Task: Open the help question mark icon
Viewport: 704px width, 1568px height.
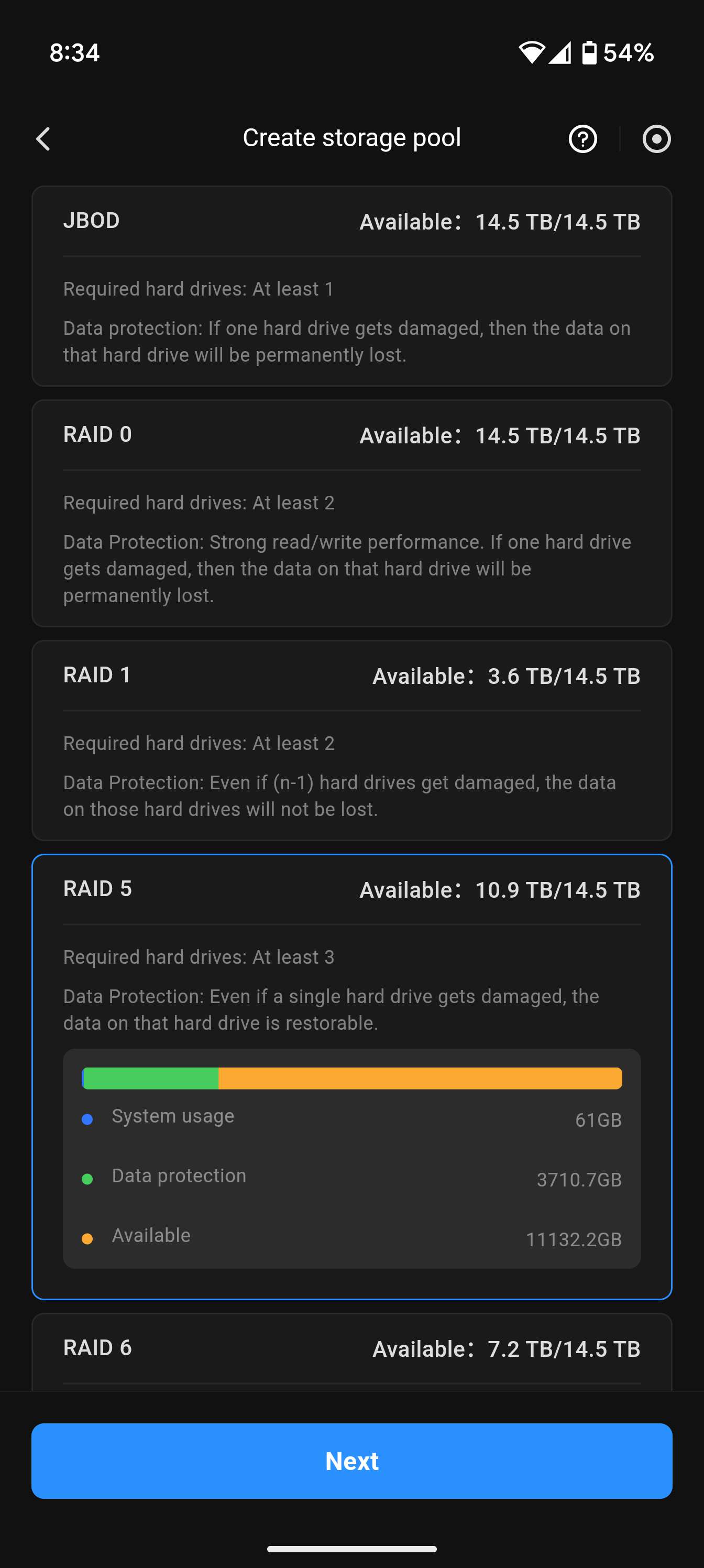Action: coord(582,139)
